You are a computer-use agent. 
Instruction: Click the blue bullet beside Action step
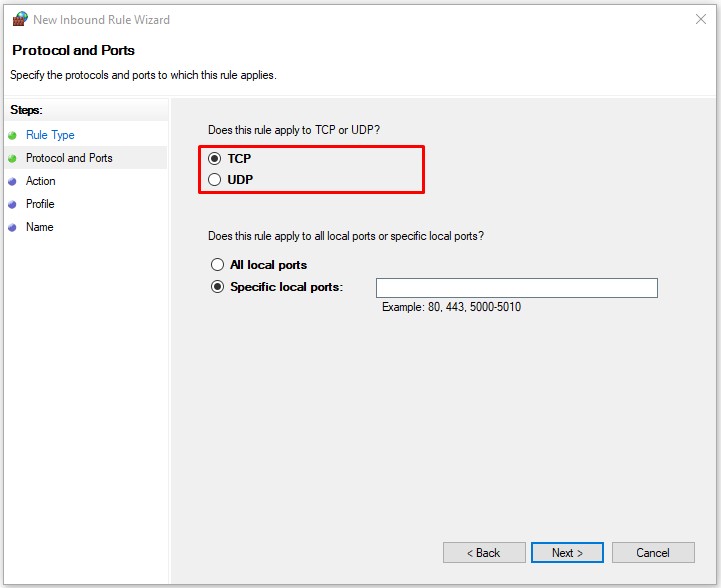pyautogui.click(x=12, y=181)
